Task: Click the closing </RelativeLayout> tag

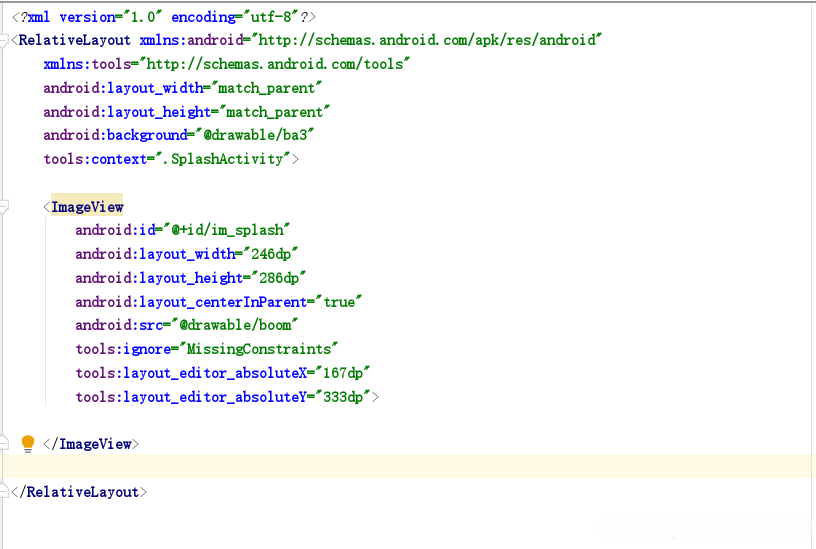Action: (x=79, y=492)
